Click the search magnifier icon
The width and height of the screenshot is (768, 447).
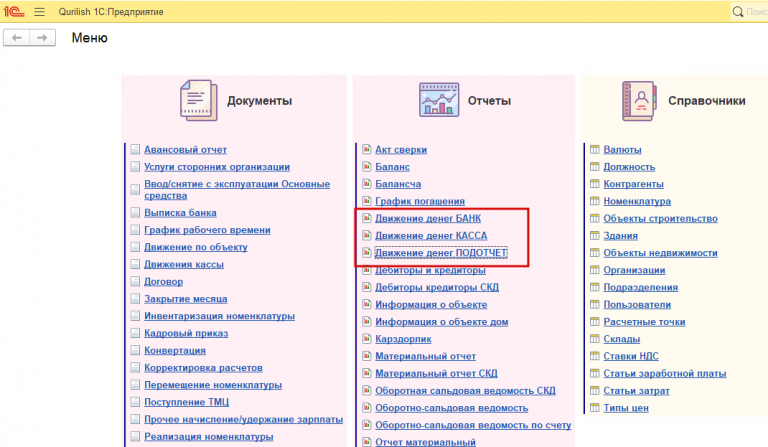tap(738, 12)
